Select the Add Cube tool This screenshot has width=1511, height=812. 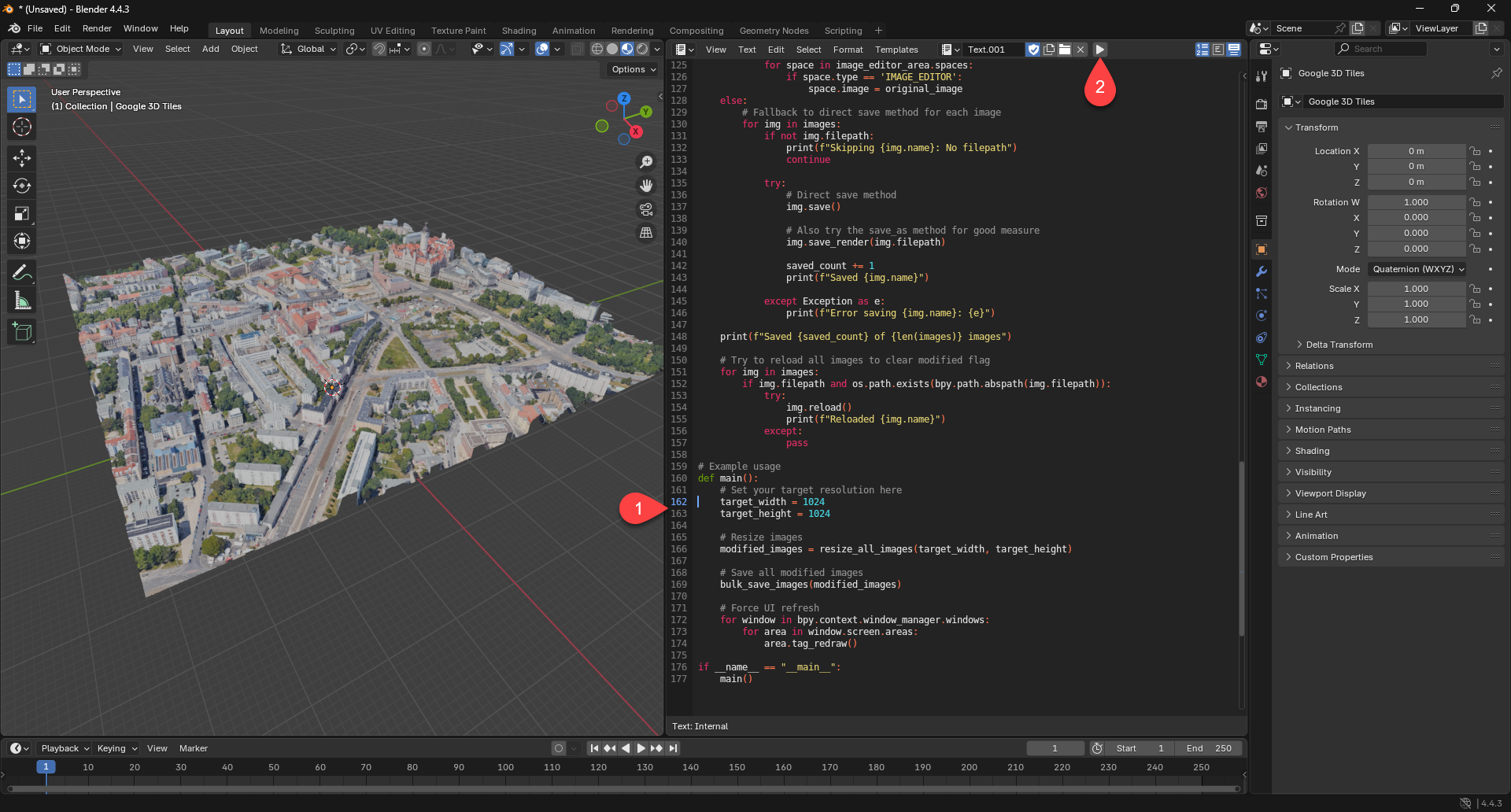click(x=22, y=332)
